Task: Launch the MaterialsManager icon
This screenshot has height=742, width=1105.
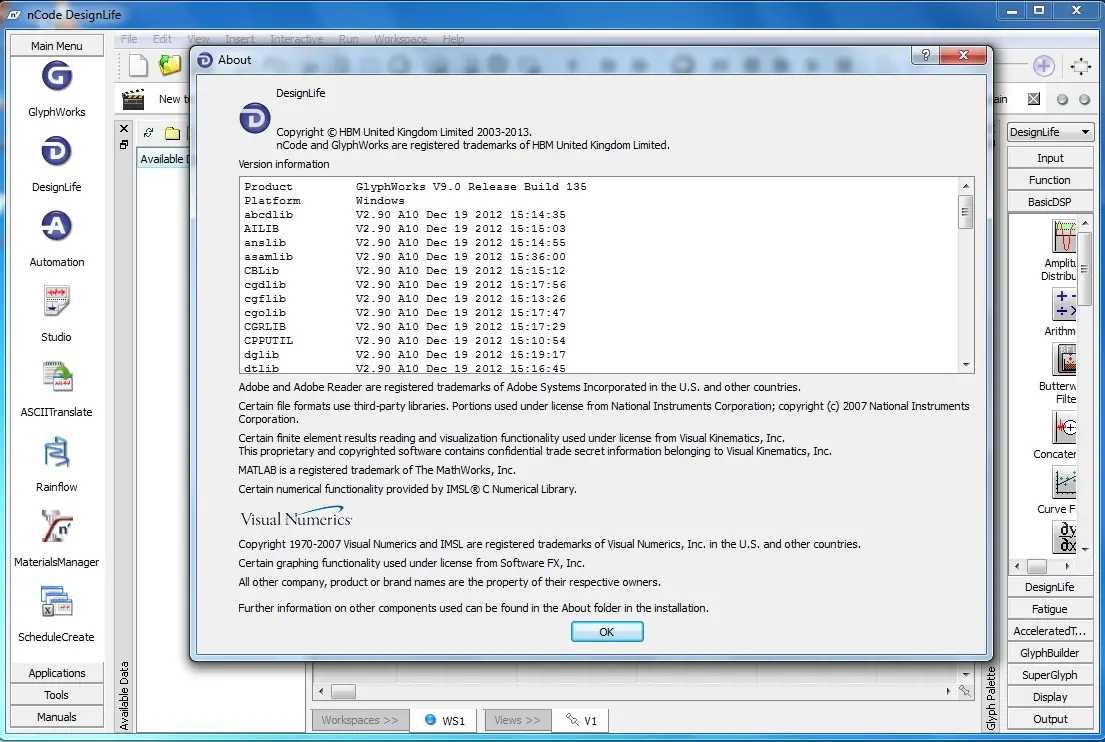Action: (56, 527)
